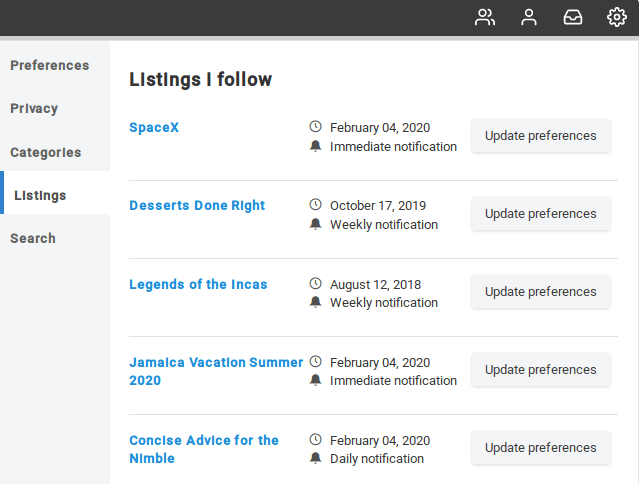Open Jamaica Vacation Summer 2020 listing
Viewport: 639px width, 484px height.
(x=216, y=371)
